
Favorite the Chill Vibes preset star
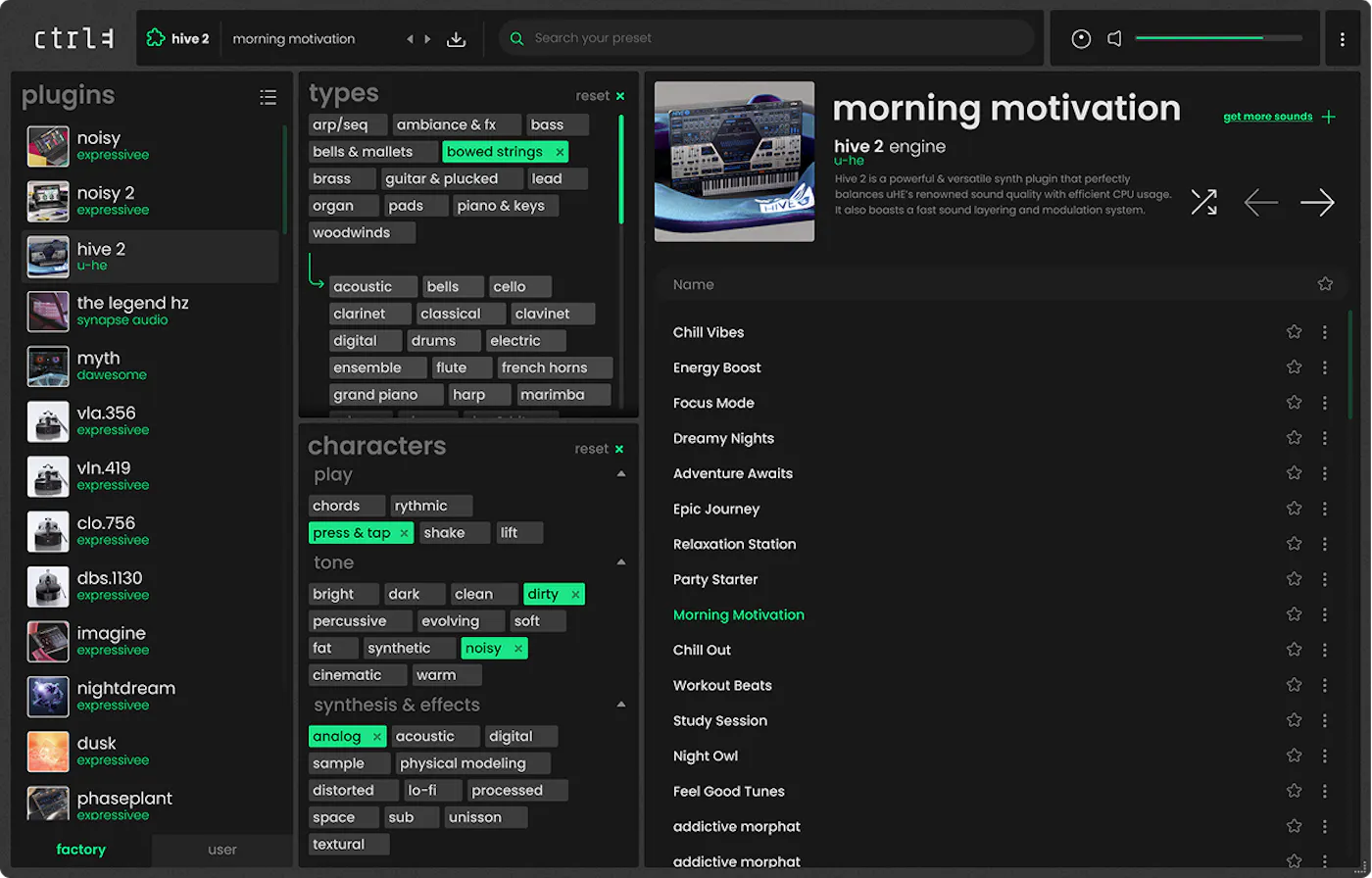click(x=1294, y=332)
